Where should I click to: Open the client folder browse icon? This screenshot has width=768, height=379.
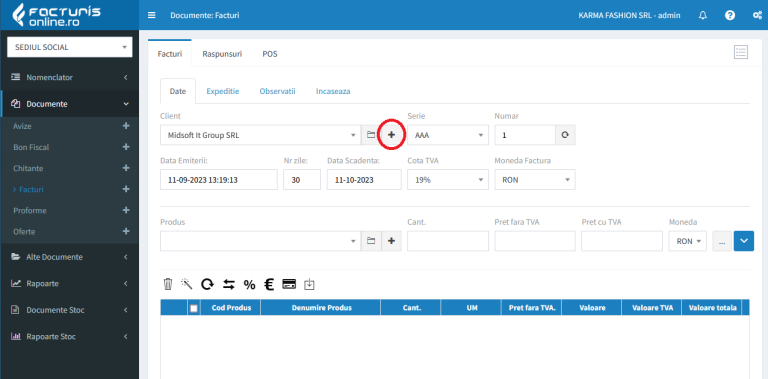[371, 135]
